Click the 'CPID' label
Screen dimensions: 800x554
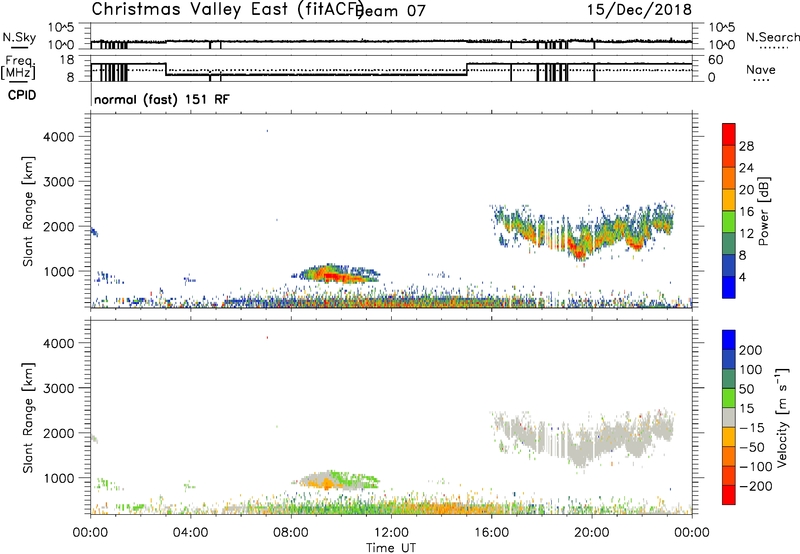pyautogui.click(x=22, y=95)
